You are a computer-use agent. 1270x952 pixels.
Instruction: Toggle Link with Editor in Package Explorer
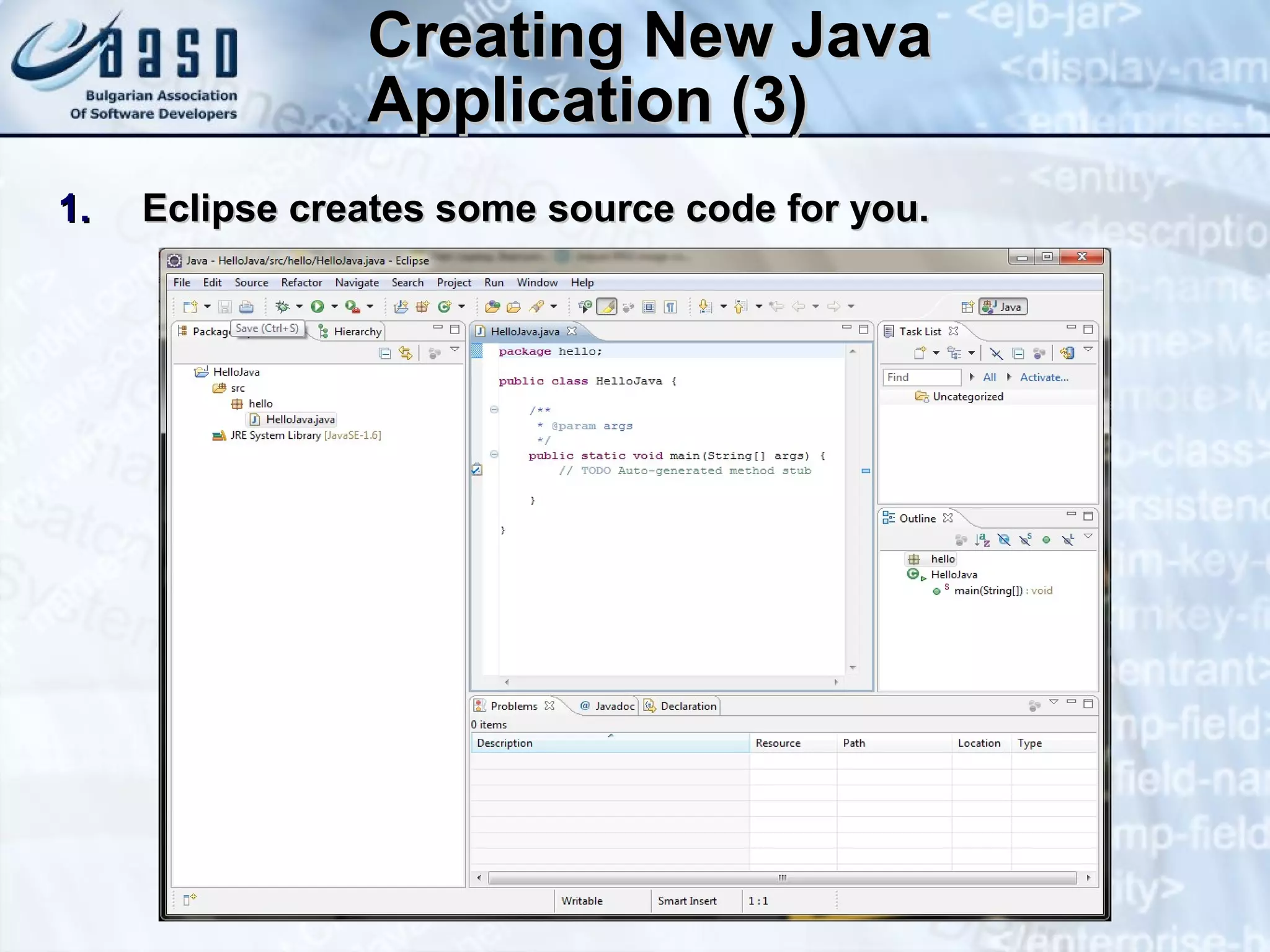(406, 353)
